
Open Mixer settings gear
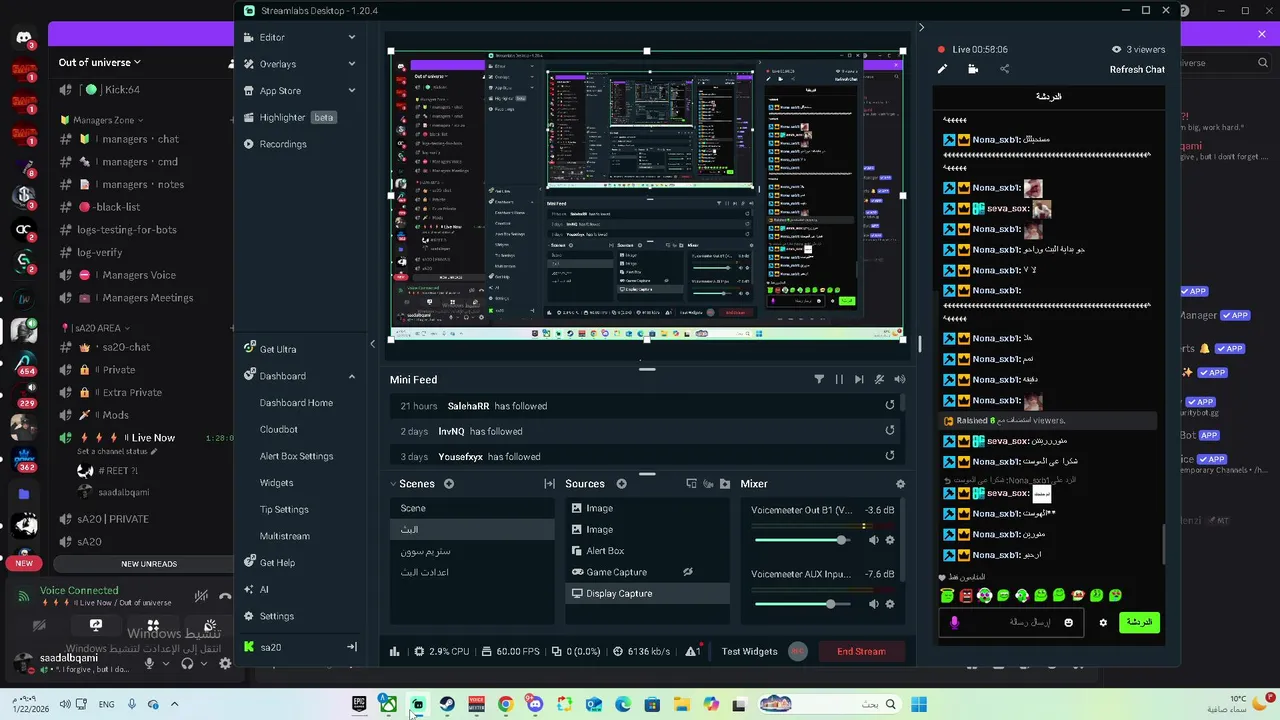pyautogui.click(x=900, y=484)
